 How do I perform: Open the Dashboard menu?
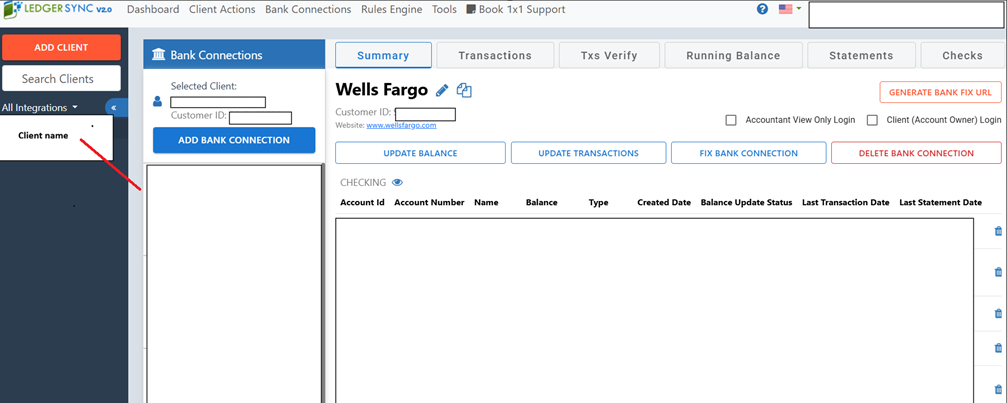point(153,10)
